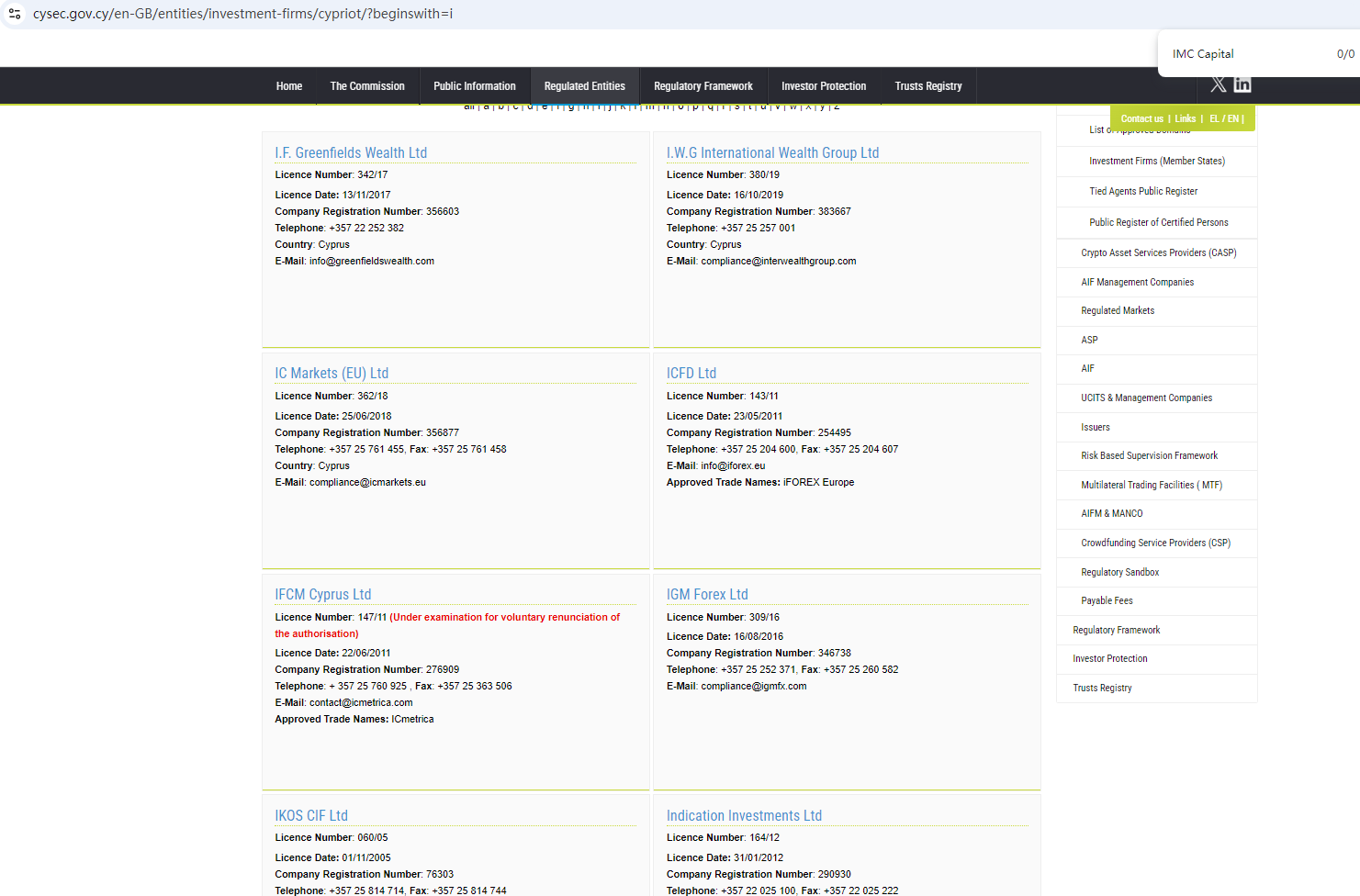Open Indication Investments Ltd entry
The image size is (1360, 896).
pos(743,816)
